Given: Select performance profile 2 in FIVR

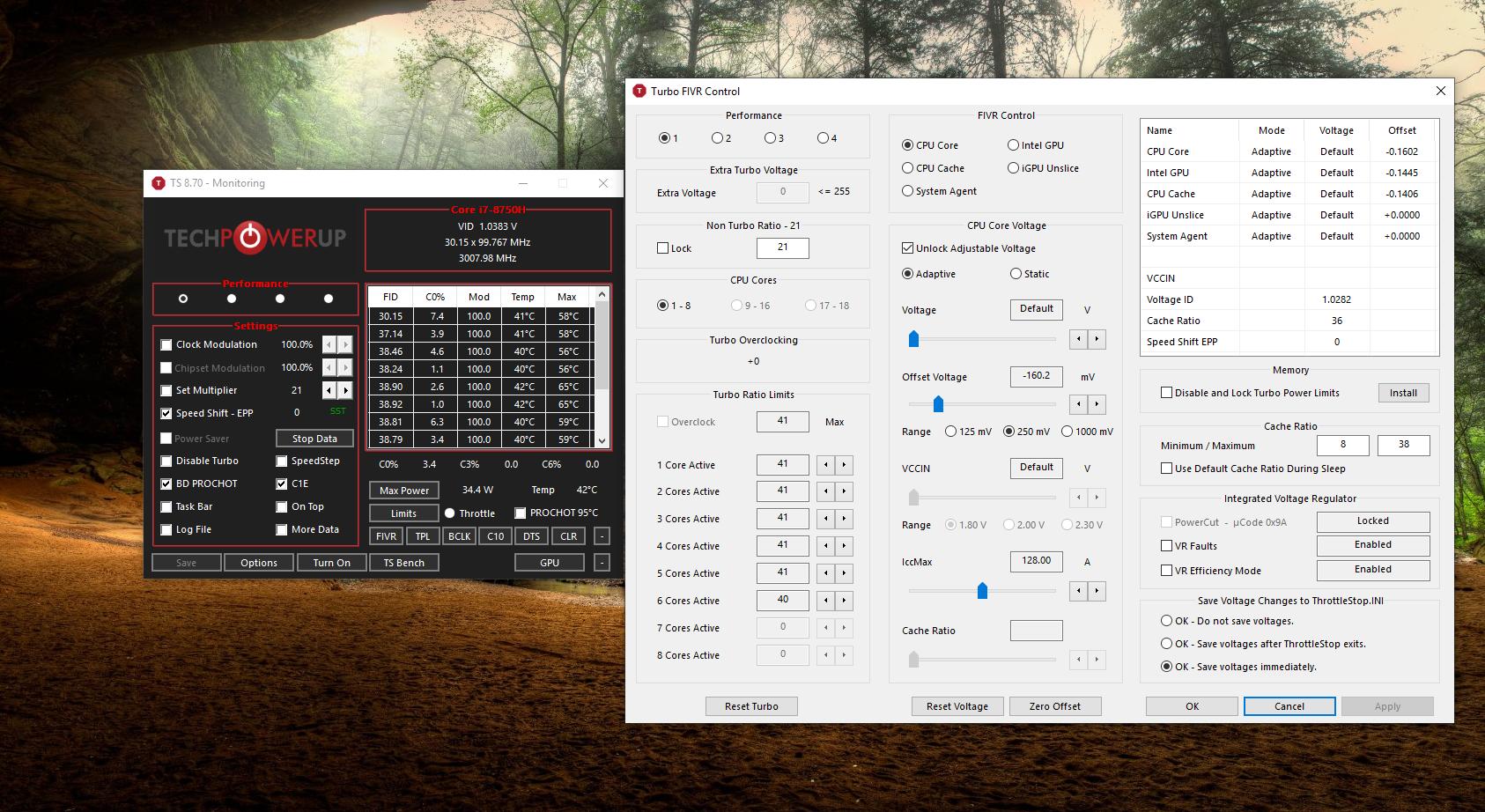Looking at the screenshot, I should [717, 138].
